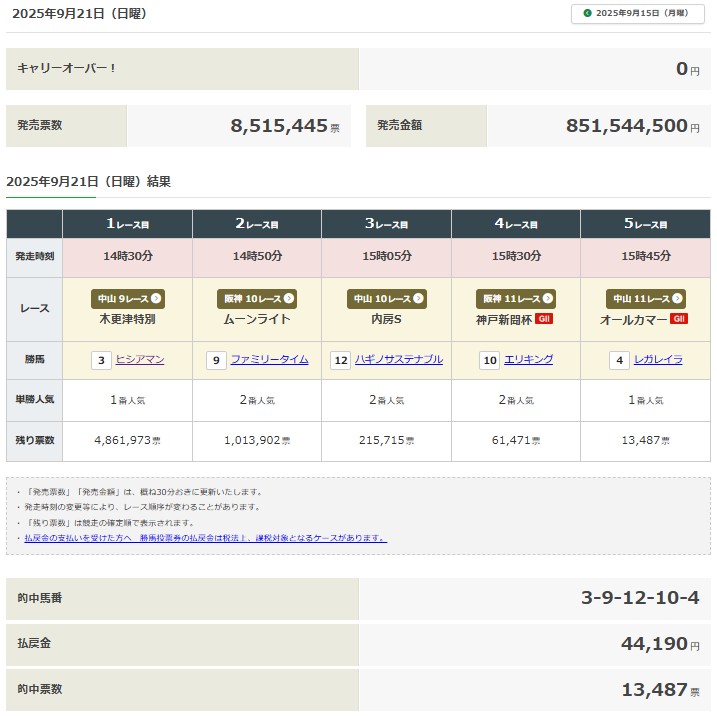Click horse number 3 box by ヒシアマン
Image resolution: width=717 pixels, height=716 pixels.
[x=101, y=360]
